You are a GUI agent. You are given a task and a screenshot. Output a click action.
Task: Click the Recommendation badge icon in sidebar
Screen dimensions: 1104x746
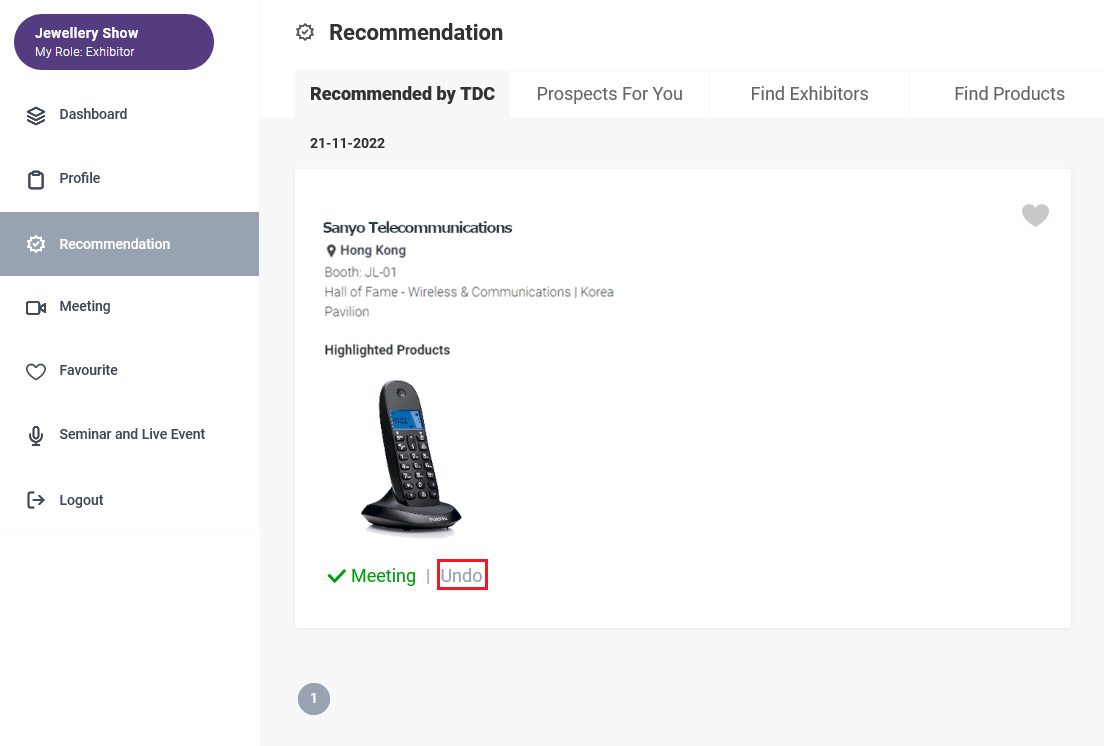(x=36, y=244)
